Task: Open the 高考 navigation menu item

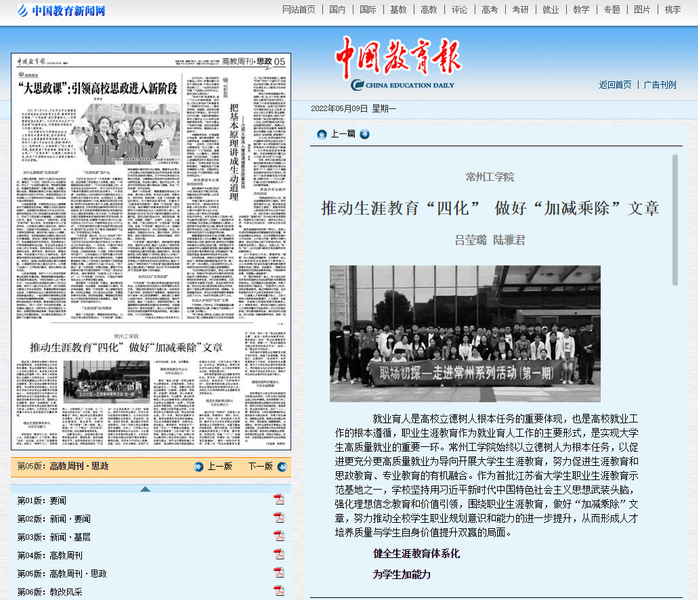Action: point(489,10)
